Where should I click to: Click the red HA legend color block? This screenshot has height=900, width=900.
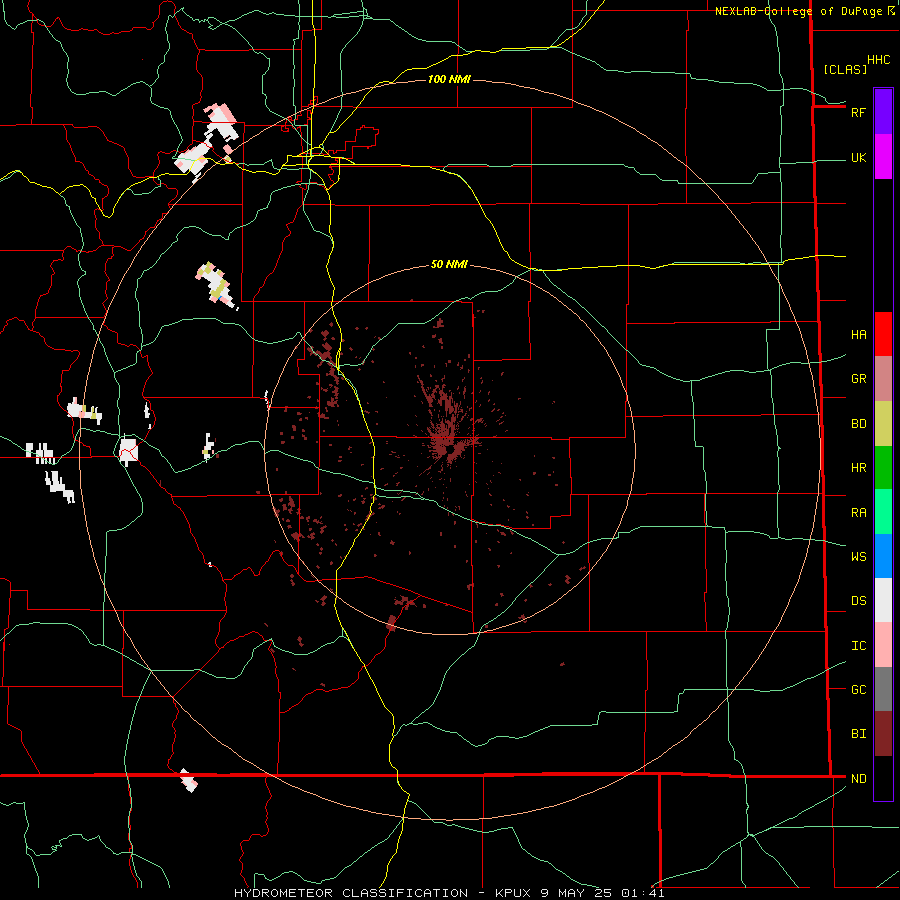883,334
